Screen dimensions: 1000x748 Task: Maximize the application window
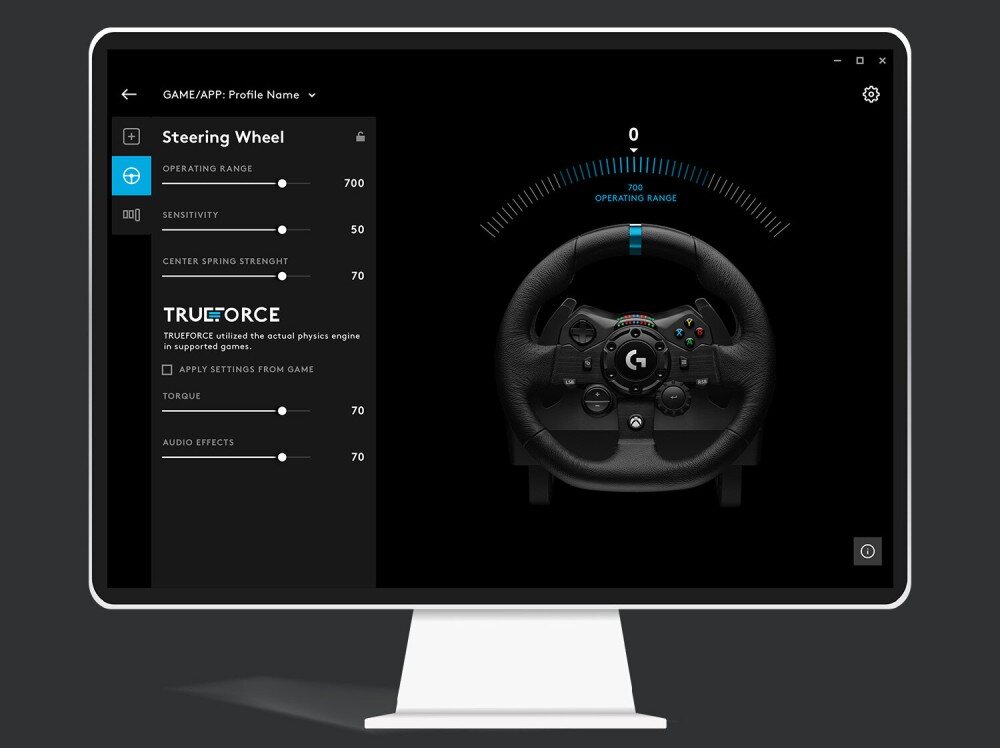tap(860, 61)
